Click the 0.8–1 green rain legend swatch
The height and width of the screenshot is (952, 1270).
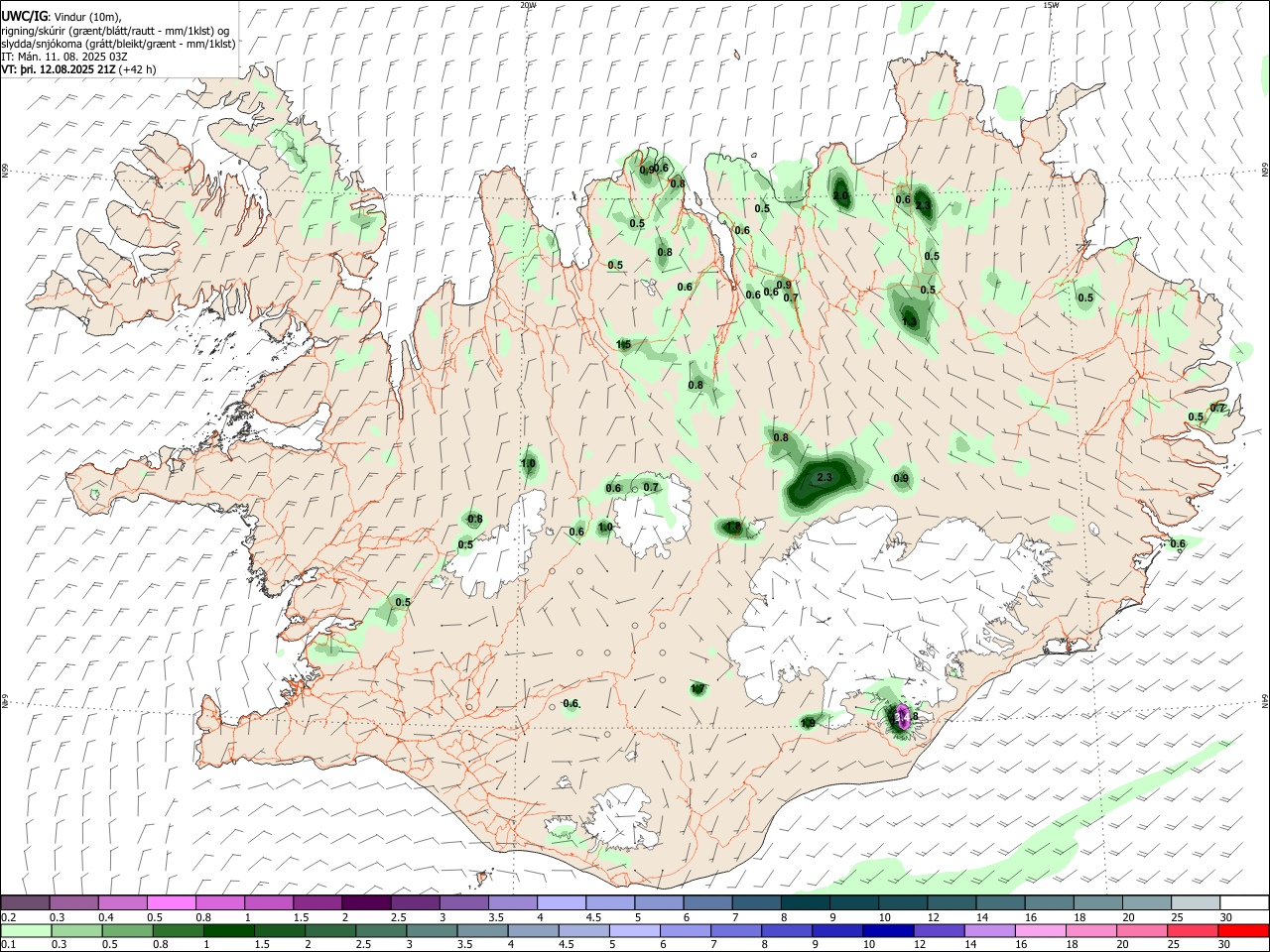tap(178, 930)
